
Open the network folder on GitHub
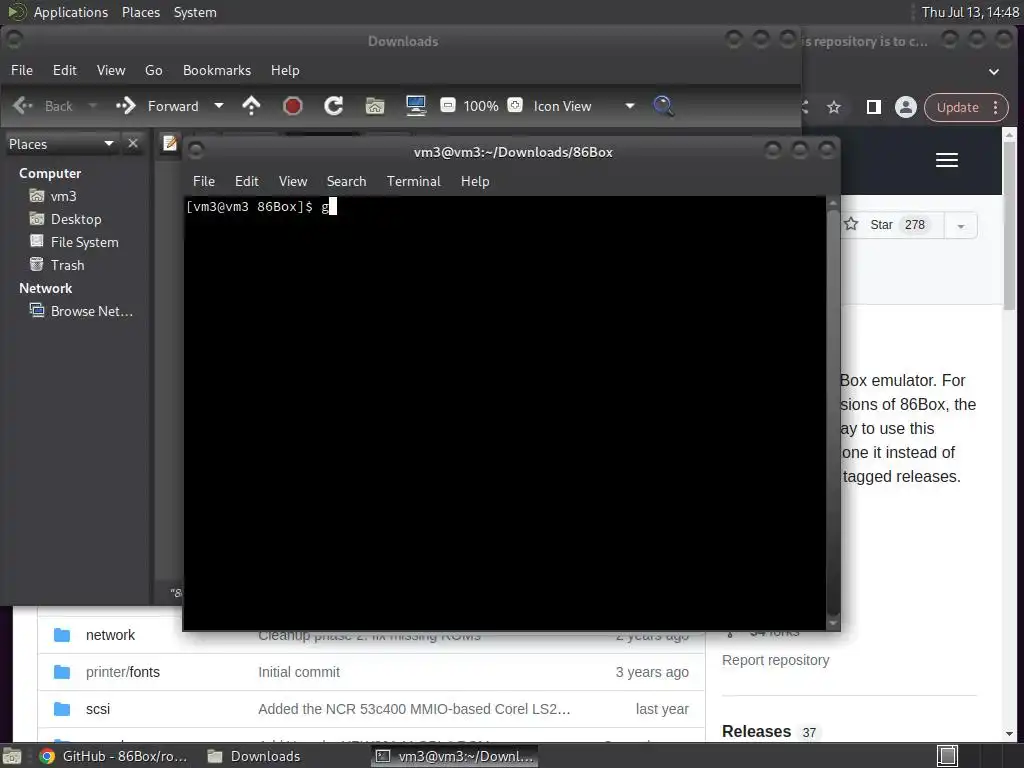[110, 635]
